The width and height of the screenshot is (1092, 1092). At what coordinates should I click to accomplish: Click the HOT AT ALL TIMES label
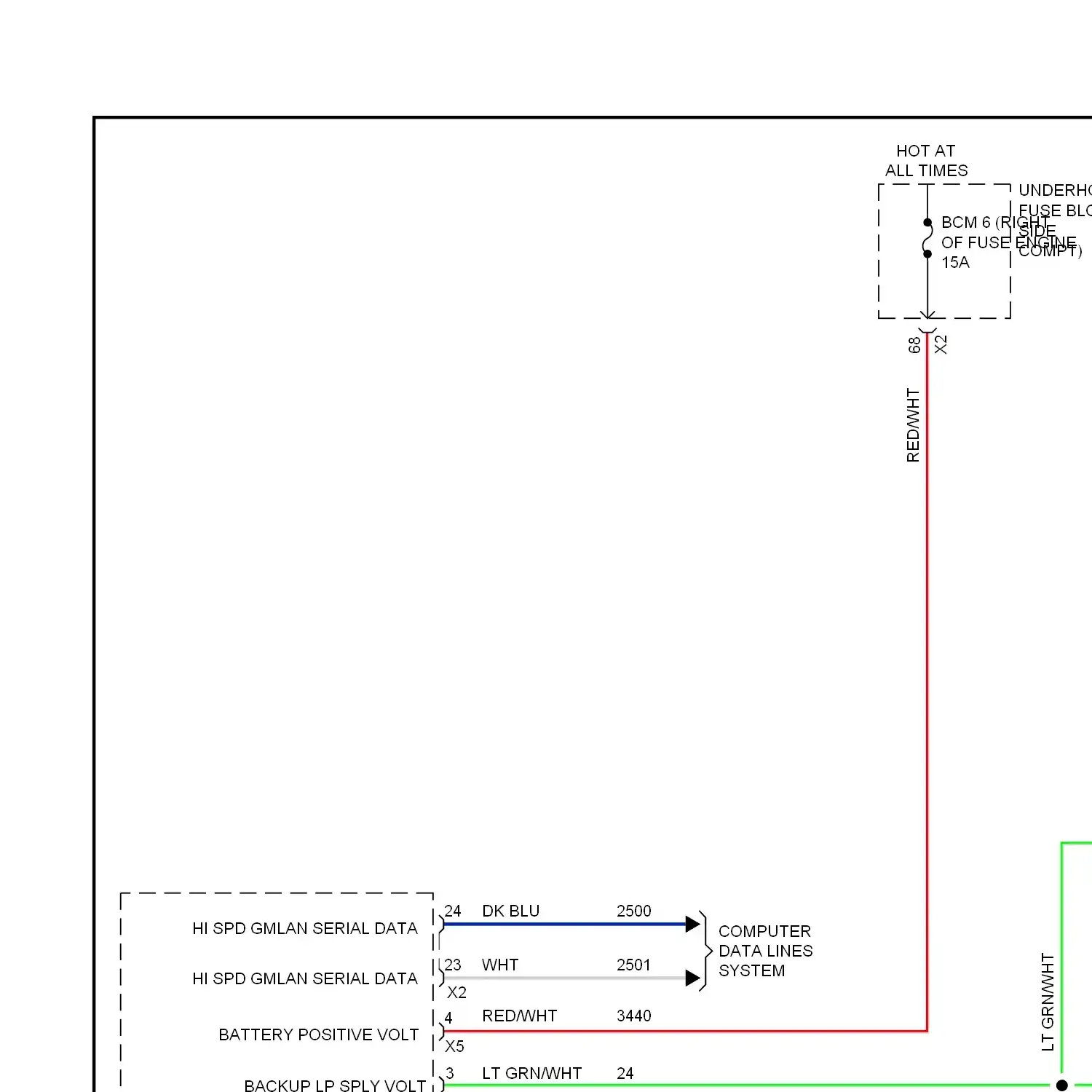click(x=926, y=161)
